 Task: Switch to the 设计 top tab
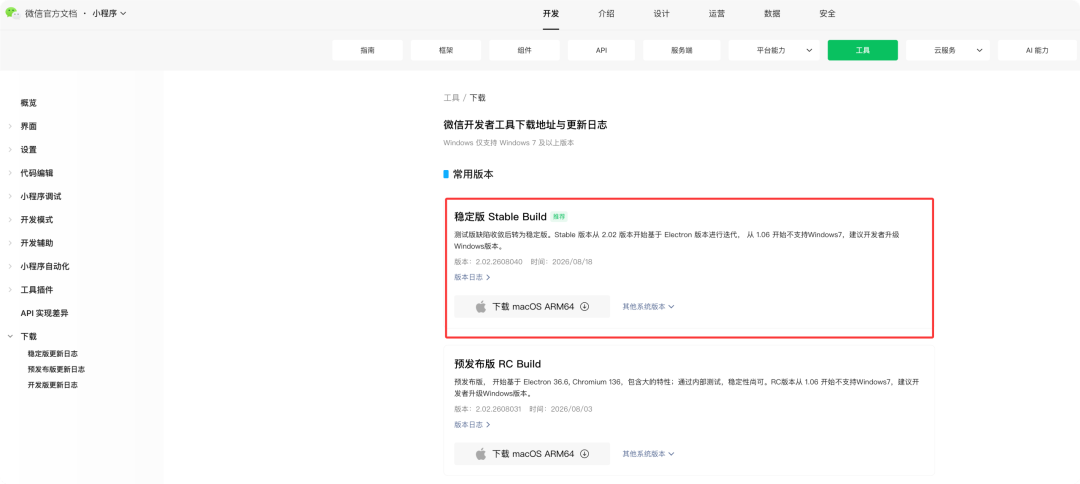[x=661, y=14]
